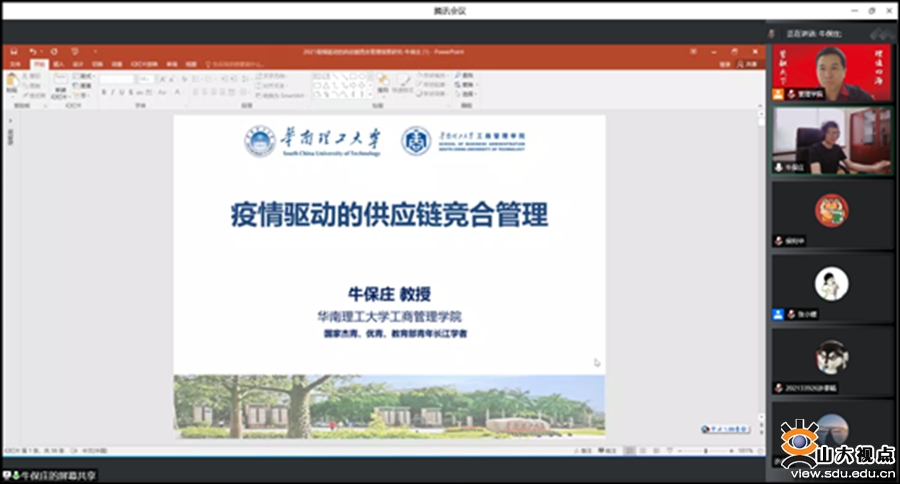Screen dimensions: 900x484
Task: Switch to the Insert ribbon tab
Action: (x=57, y=64)
